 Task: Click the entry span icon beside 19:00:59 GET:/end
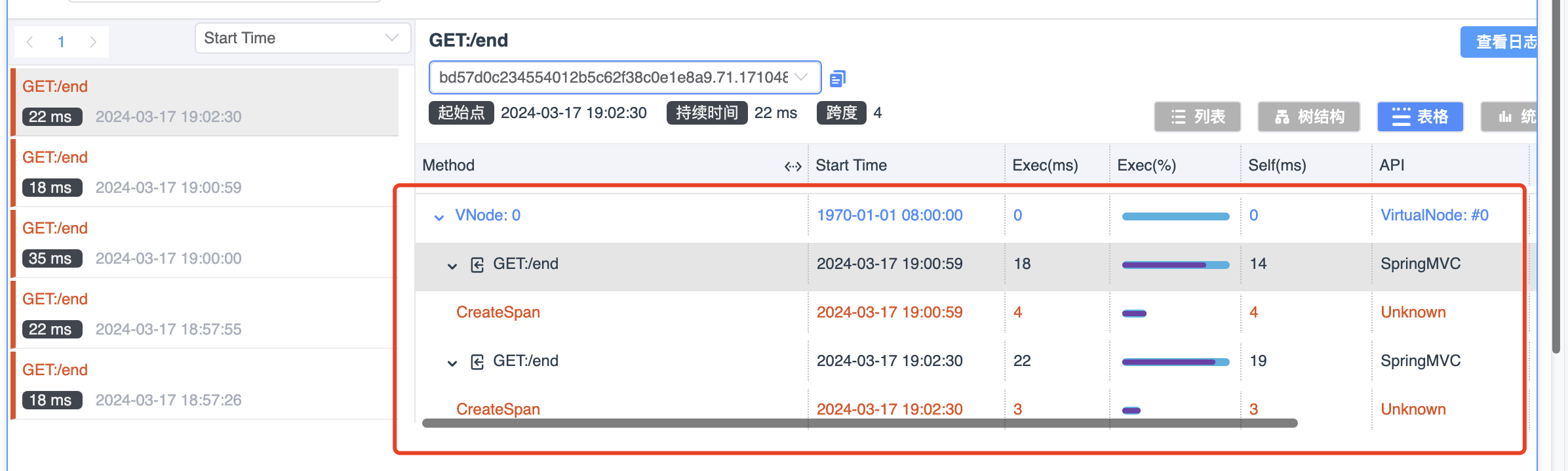[x=477, y=264]
